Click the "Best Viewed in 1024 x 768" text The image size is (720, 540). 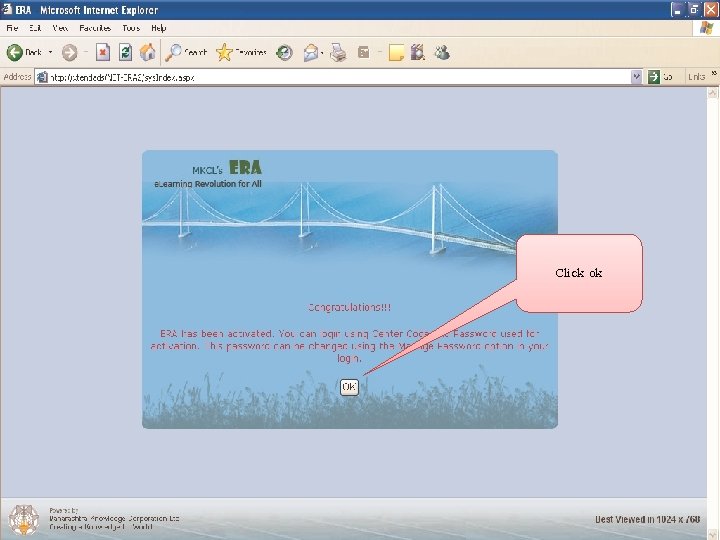pos(647,519)
